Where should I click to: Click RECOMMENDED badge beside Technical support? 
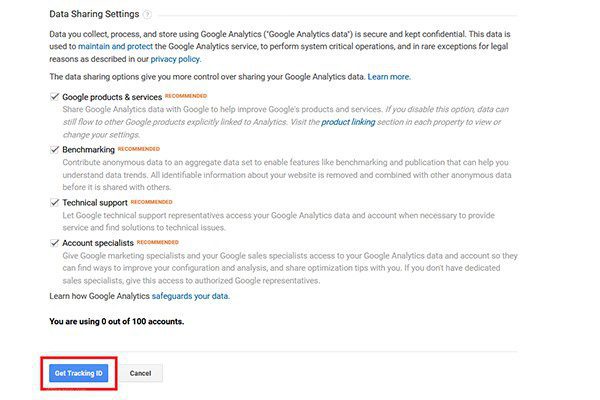pos(152,202)
